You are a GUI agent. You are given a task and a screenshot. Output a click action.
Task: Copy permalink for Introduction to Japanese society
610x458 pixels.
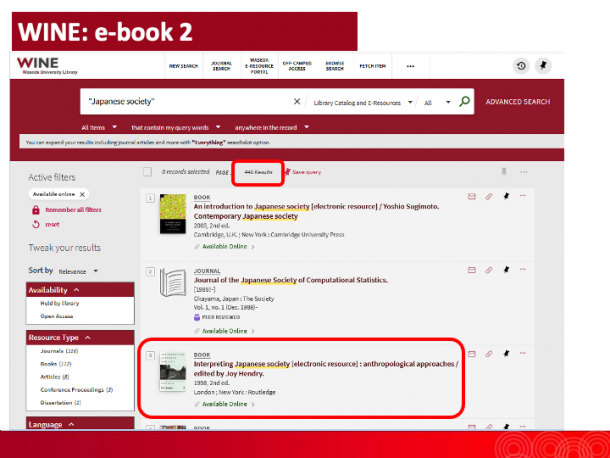[489, 197]
